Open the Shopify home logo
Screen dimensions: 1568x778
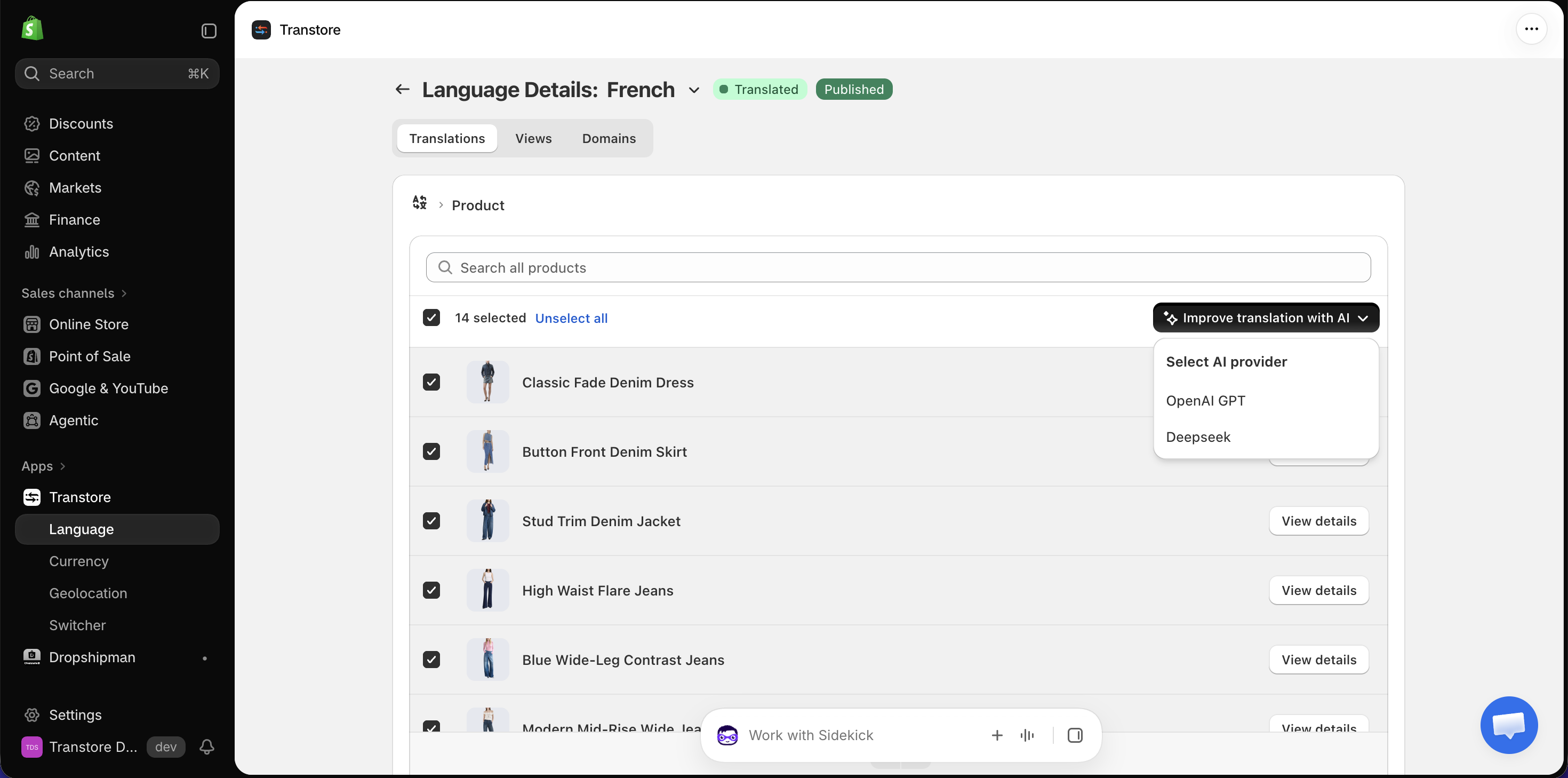click(x=32, y=29)
